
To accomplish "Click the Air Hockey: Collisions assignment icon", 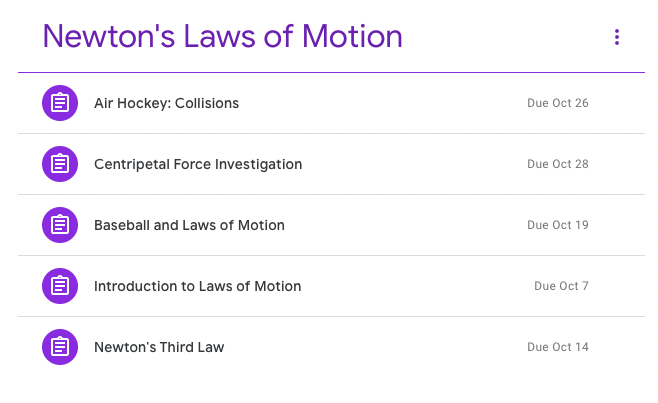I will (x=60, y=103).
